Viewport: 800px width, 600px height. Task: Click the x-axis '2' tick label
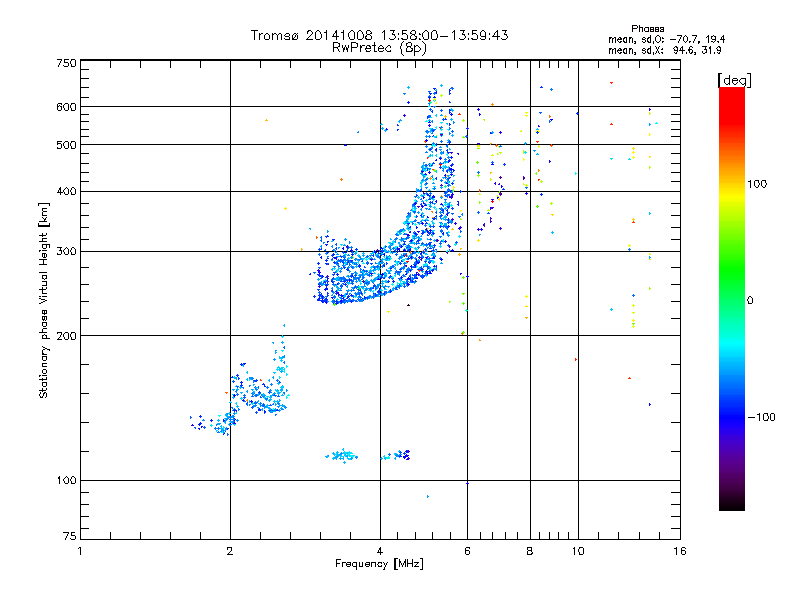coord(230,551)
